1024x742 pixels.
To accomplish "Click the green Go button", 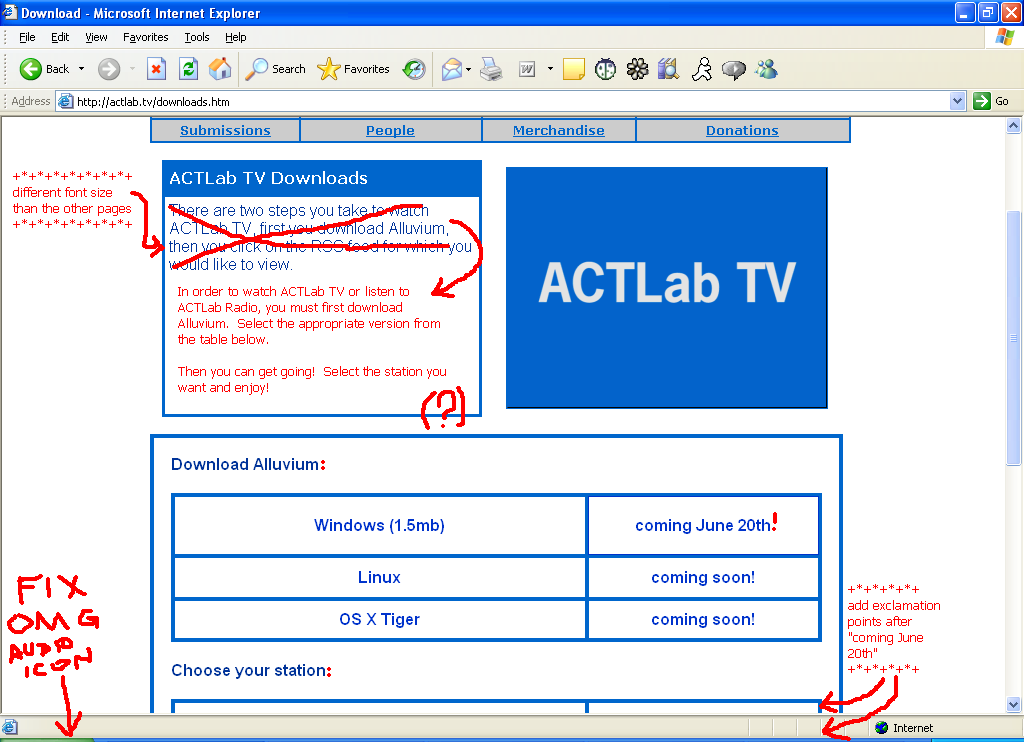I will [x=991, y=101].
